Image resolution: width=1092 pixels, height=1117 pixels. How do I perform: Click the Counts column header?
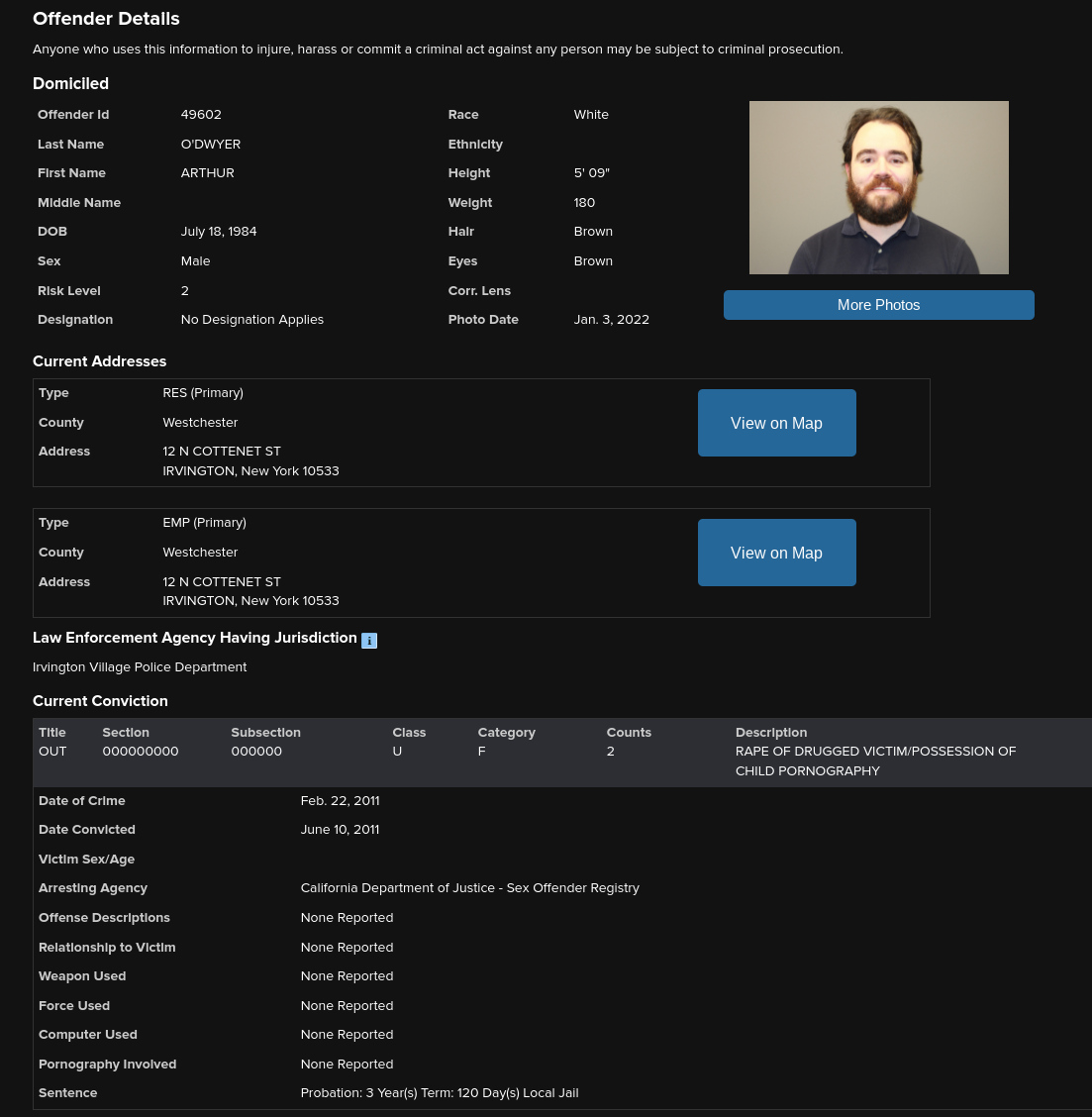(x=629, y=733)
